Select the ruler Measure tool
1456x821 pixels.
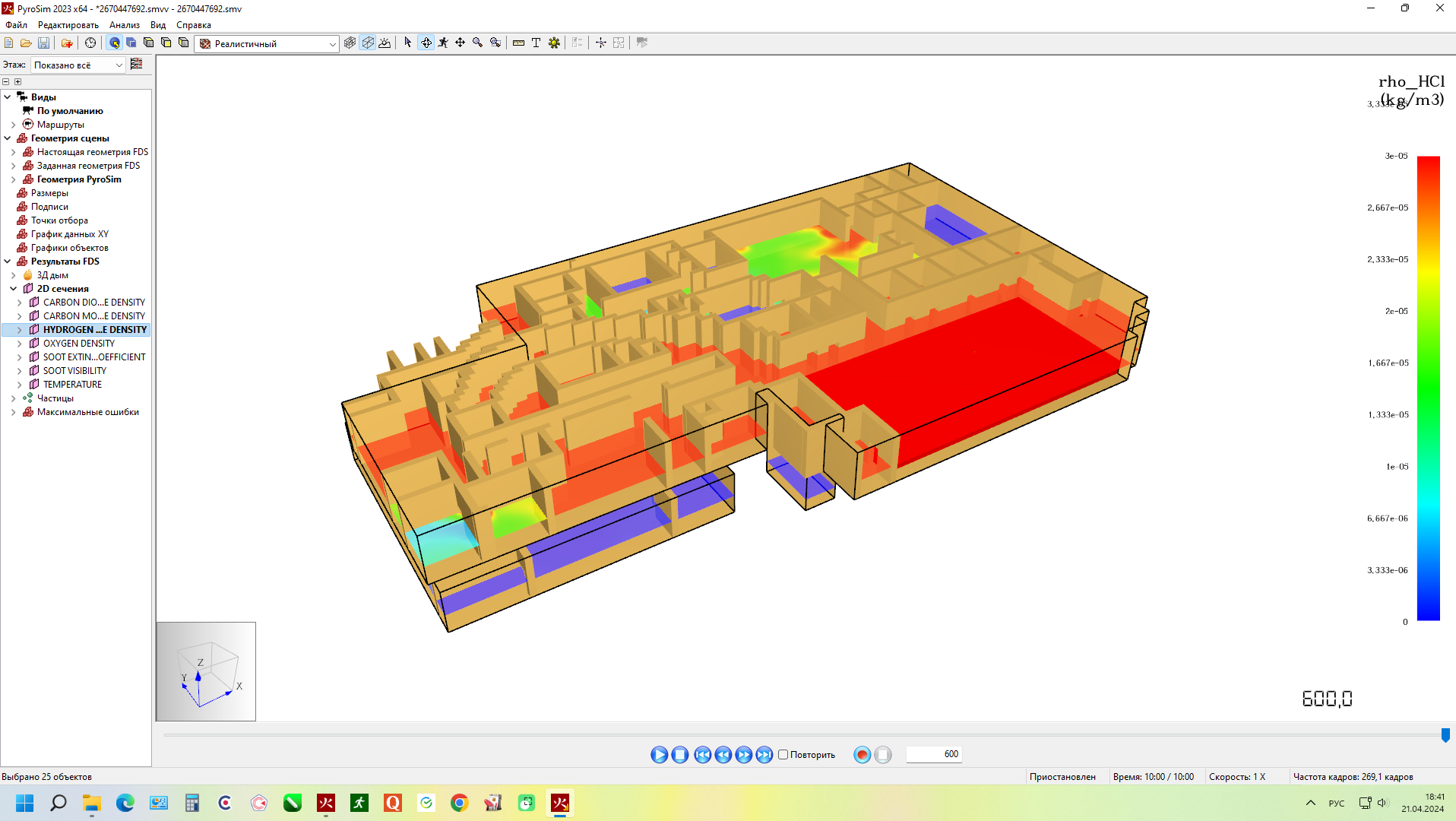coord(518,43)
